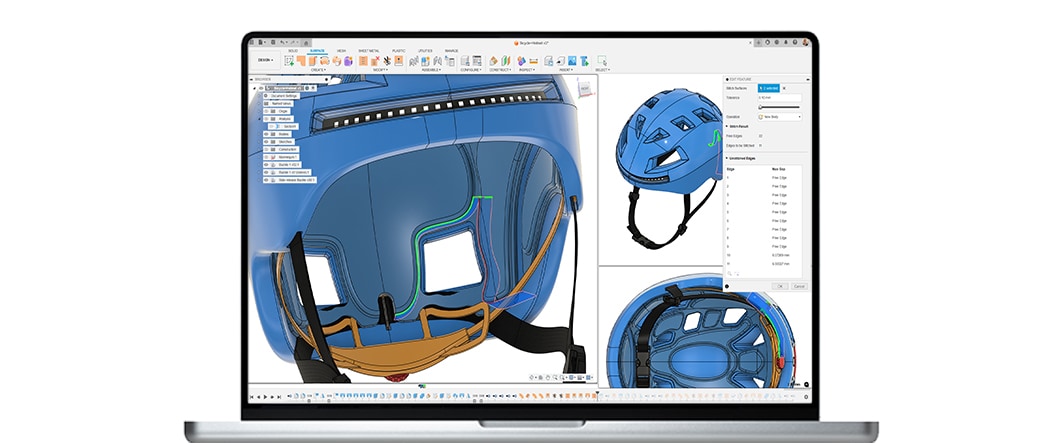Click the Create Sketch tool icon

click(289, 61)
